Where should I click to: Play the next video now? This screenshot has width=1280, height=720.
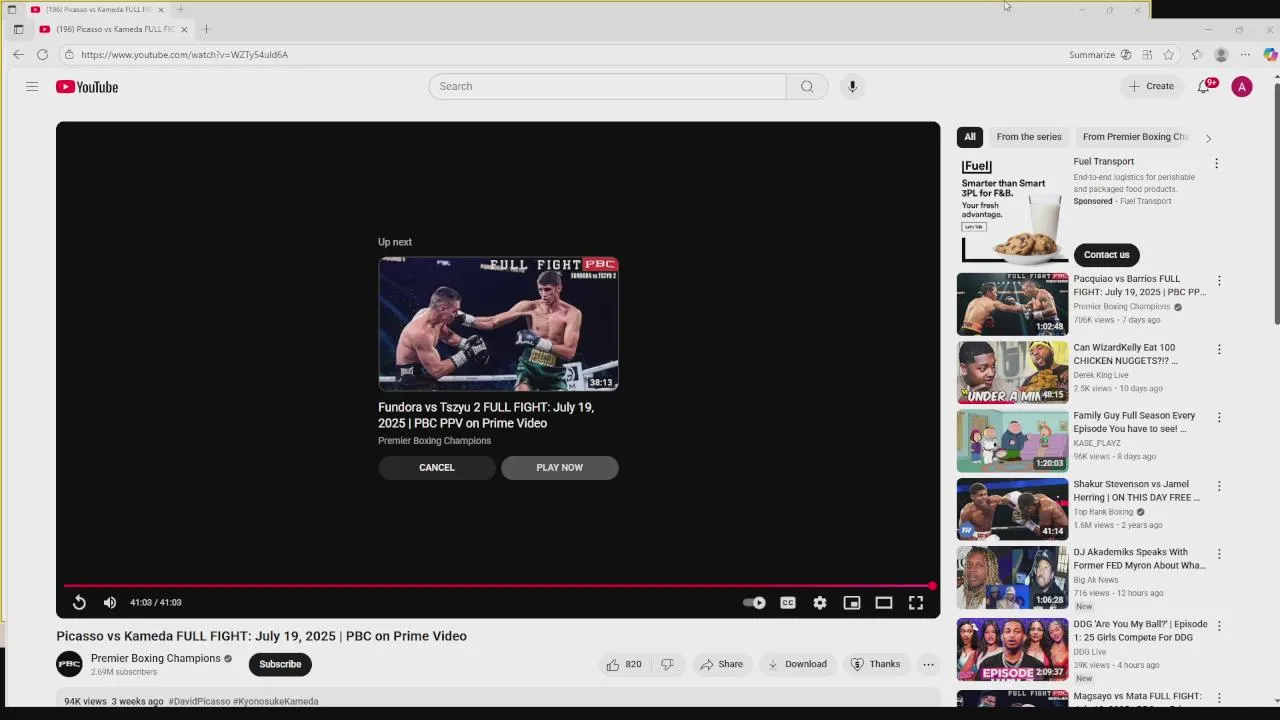pos(559,467)
